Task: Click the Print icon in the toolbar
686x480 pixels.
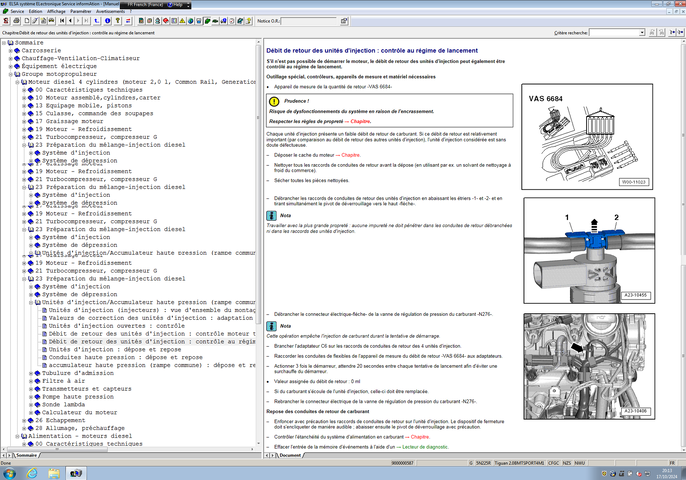Action: pos(16,21)
